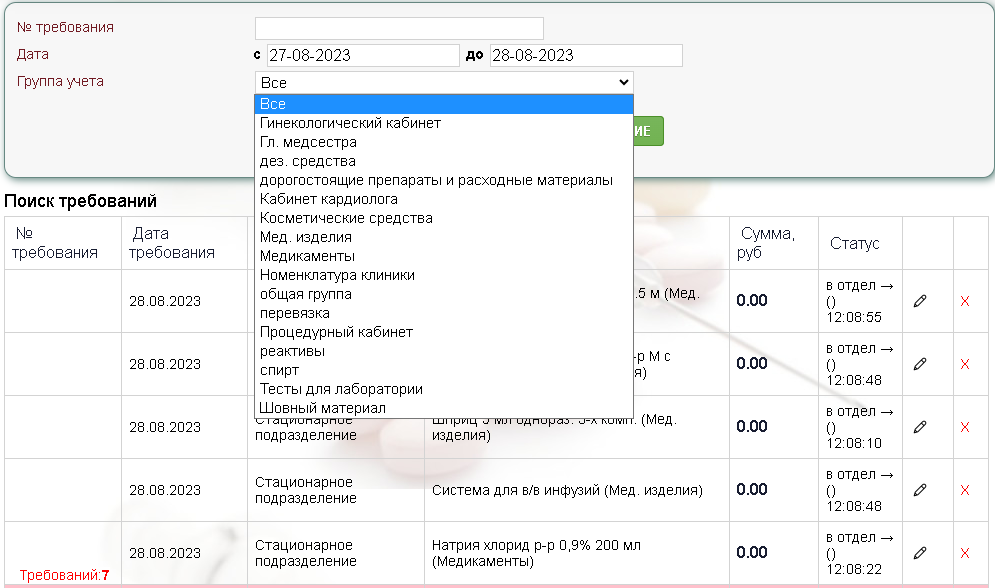
Task: Select спирт option
Action: tap(444, 370)
